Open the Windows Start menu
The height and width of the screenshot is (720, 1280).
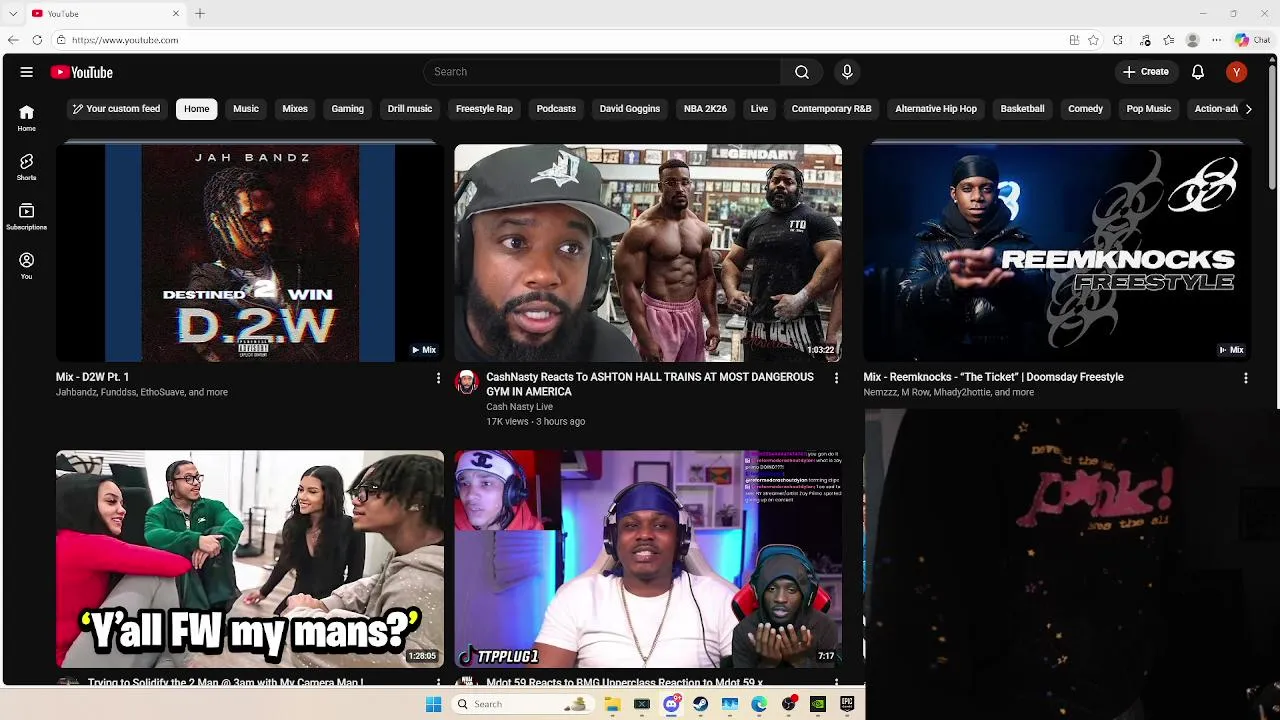[433, 704]
